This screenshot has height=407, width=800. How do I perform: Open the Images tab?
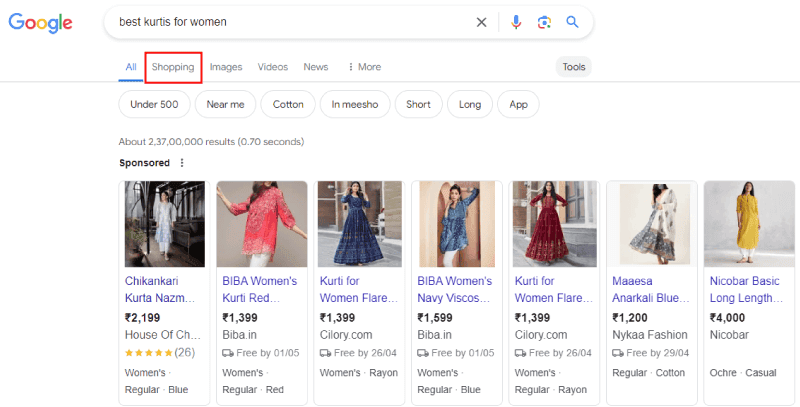tap(226, 67)
